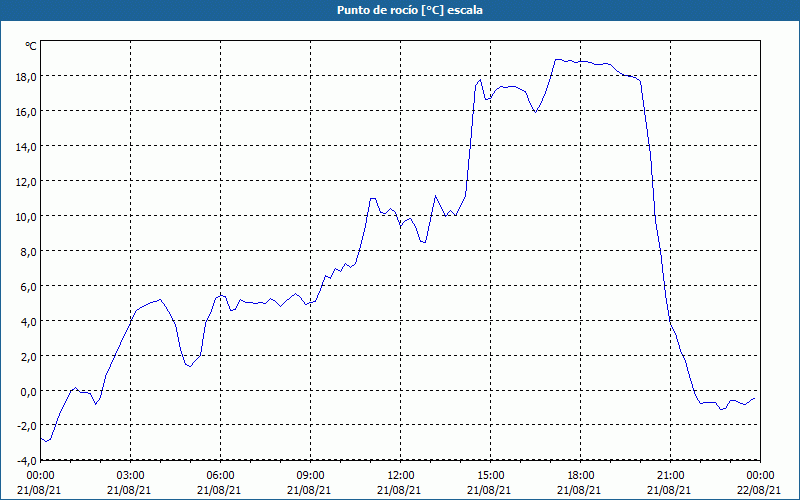Pick the 8,0 y-axis tick label
The height and width of the screenshot is (500, 800).
point(28,252)
